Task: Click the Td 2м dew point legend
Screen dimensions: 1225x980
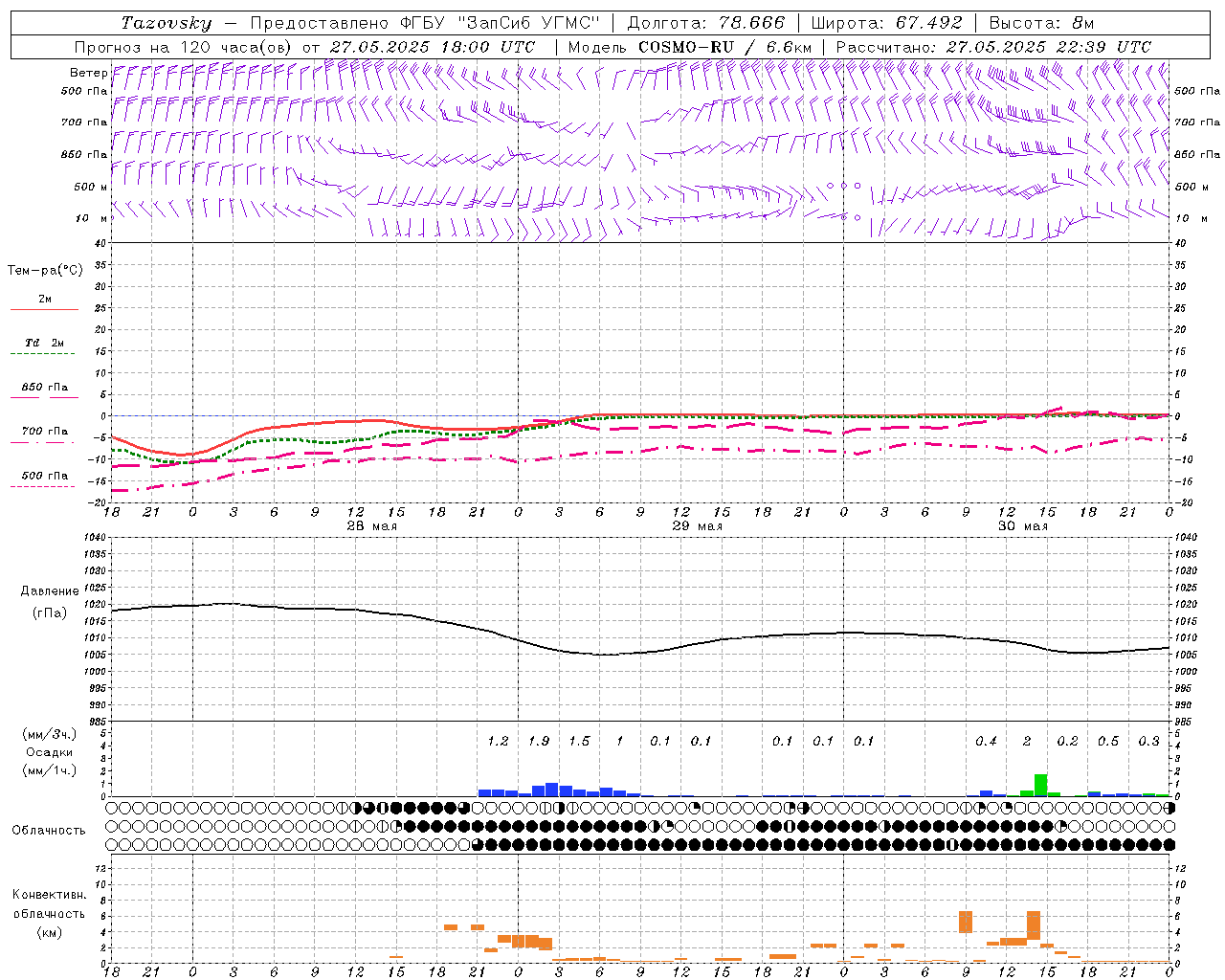Action: tap(44, 343)
